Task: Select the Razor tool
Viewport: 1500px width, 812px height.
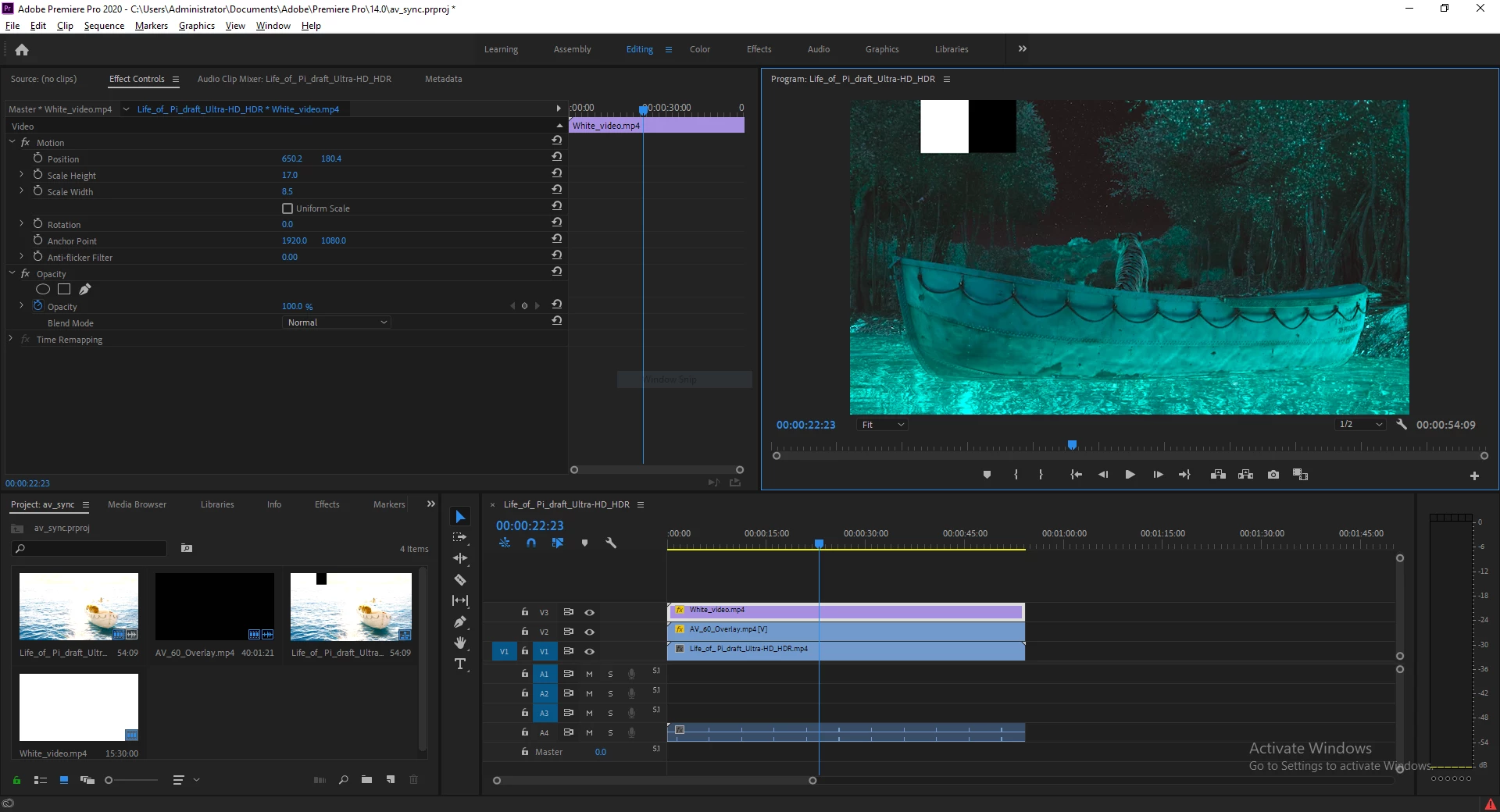Action: 460,579
